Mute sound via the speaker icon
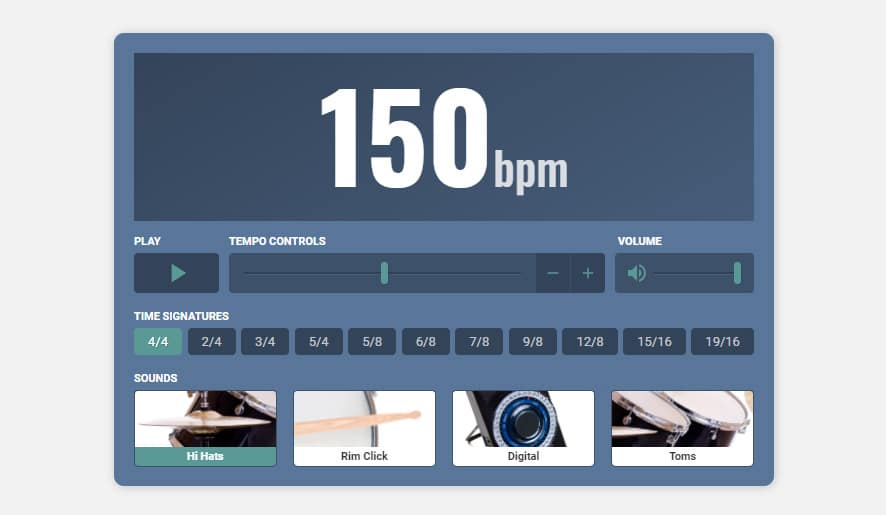Image resolution: width=886 pixels, height=515 pixels. [x=636, y=273]
